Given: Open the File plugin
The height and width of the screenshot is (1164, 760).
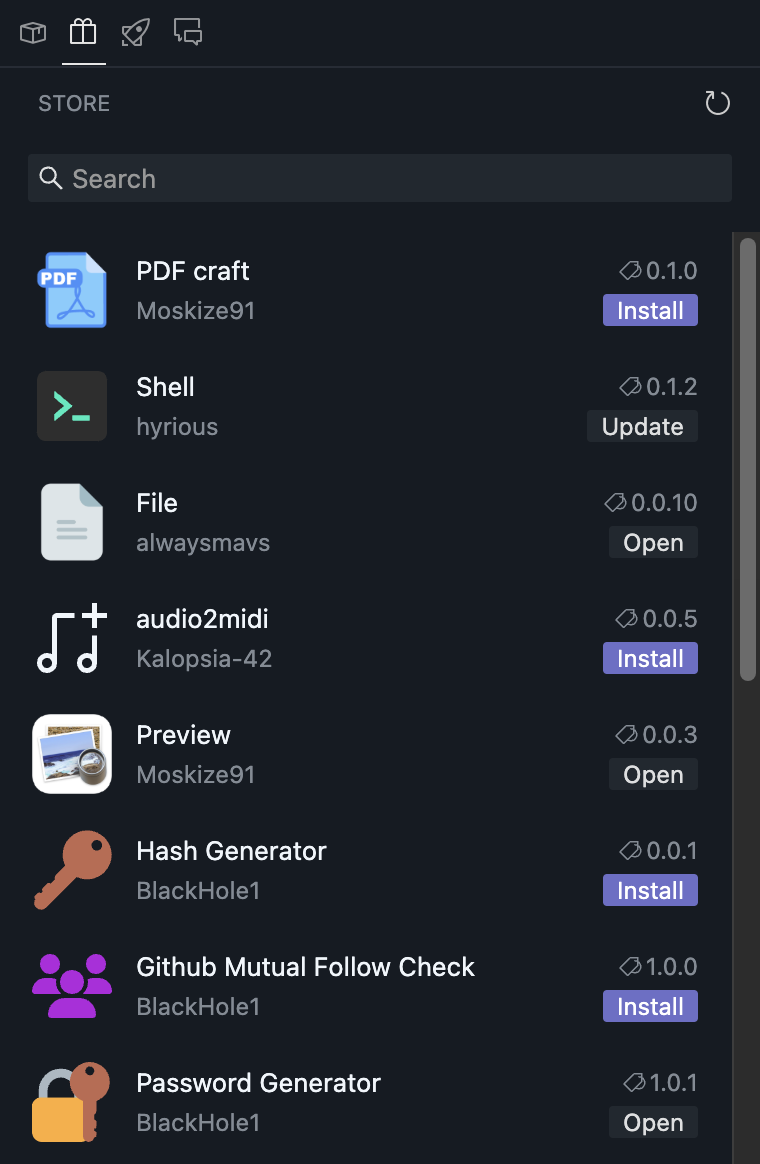Looking at the screenshot, I should pos(653,543).
